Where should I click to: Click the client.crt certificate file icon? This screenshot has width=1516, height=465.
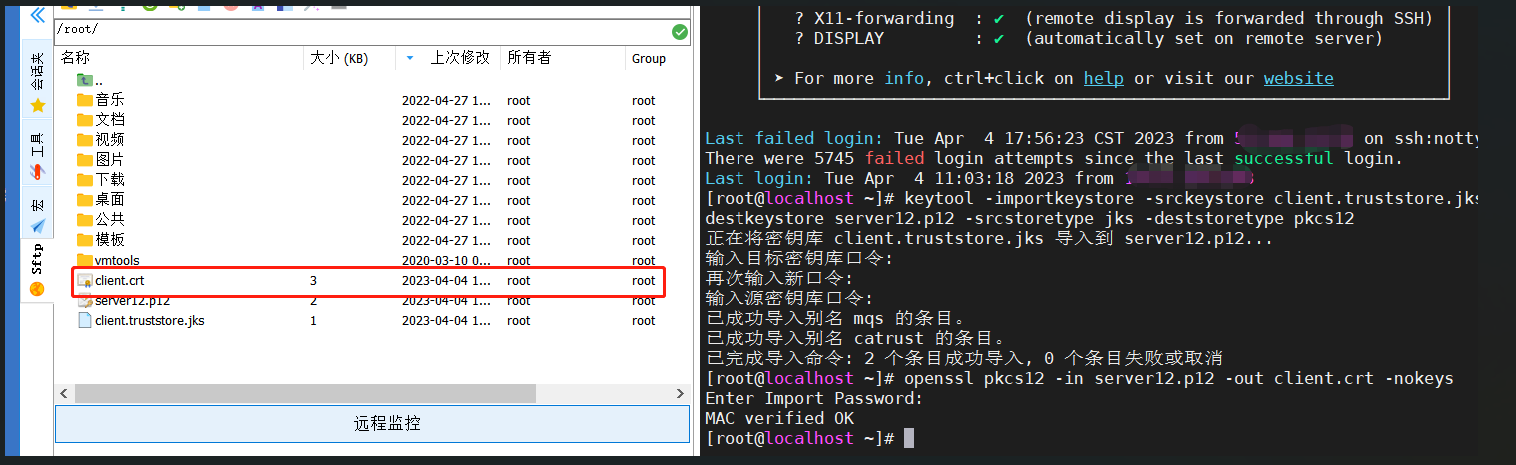(85, 281)
